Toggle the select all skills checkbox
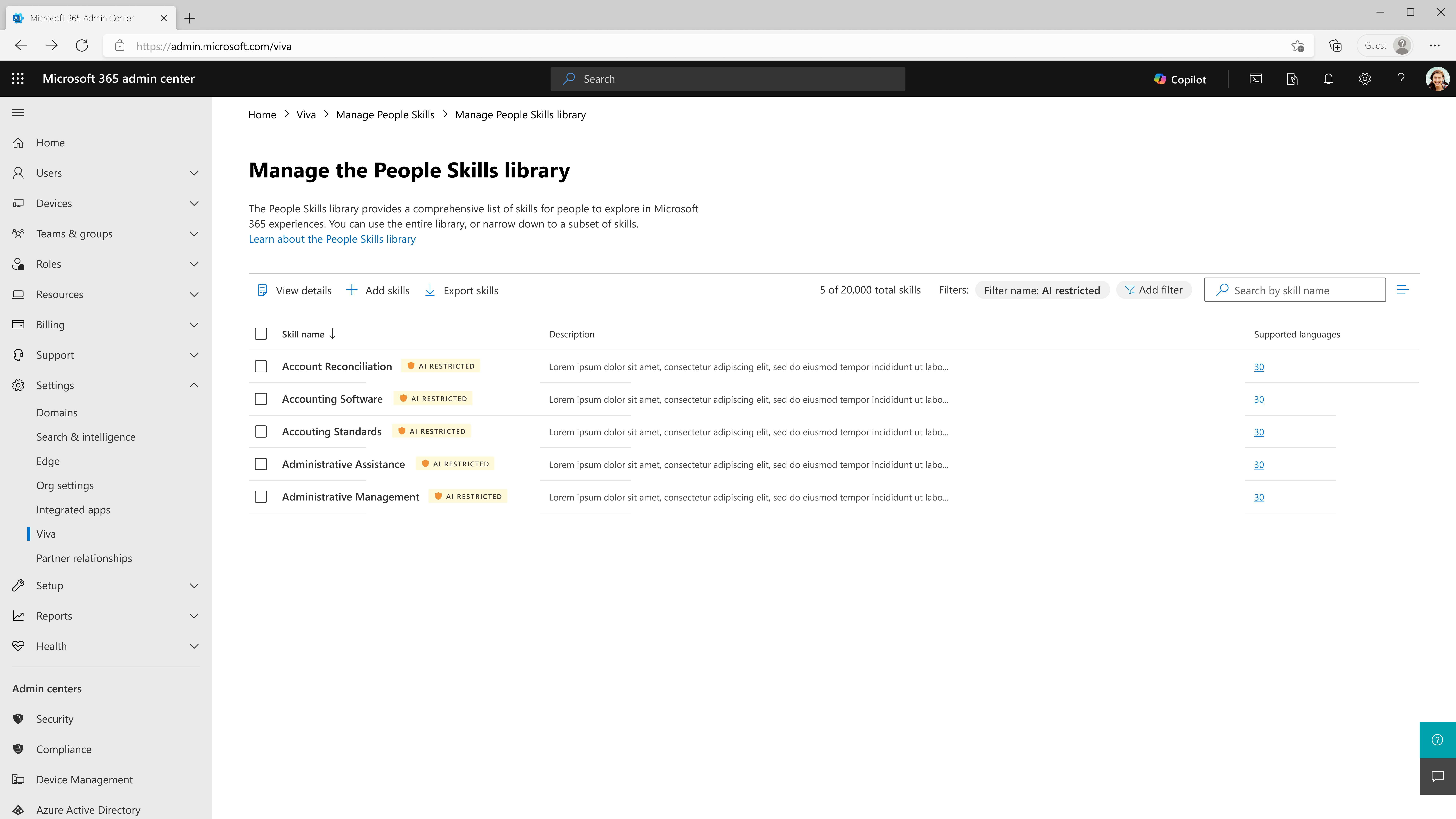This screenshot has height=819, width=1456. pyautogui.click(x=260, y=334)
